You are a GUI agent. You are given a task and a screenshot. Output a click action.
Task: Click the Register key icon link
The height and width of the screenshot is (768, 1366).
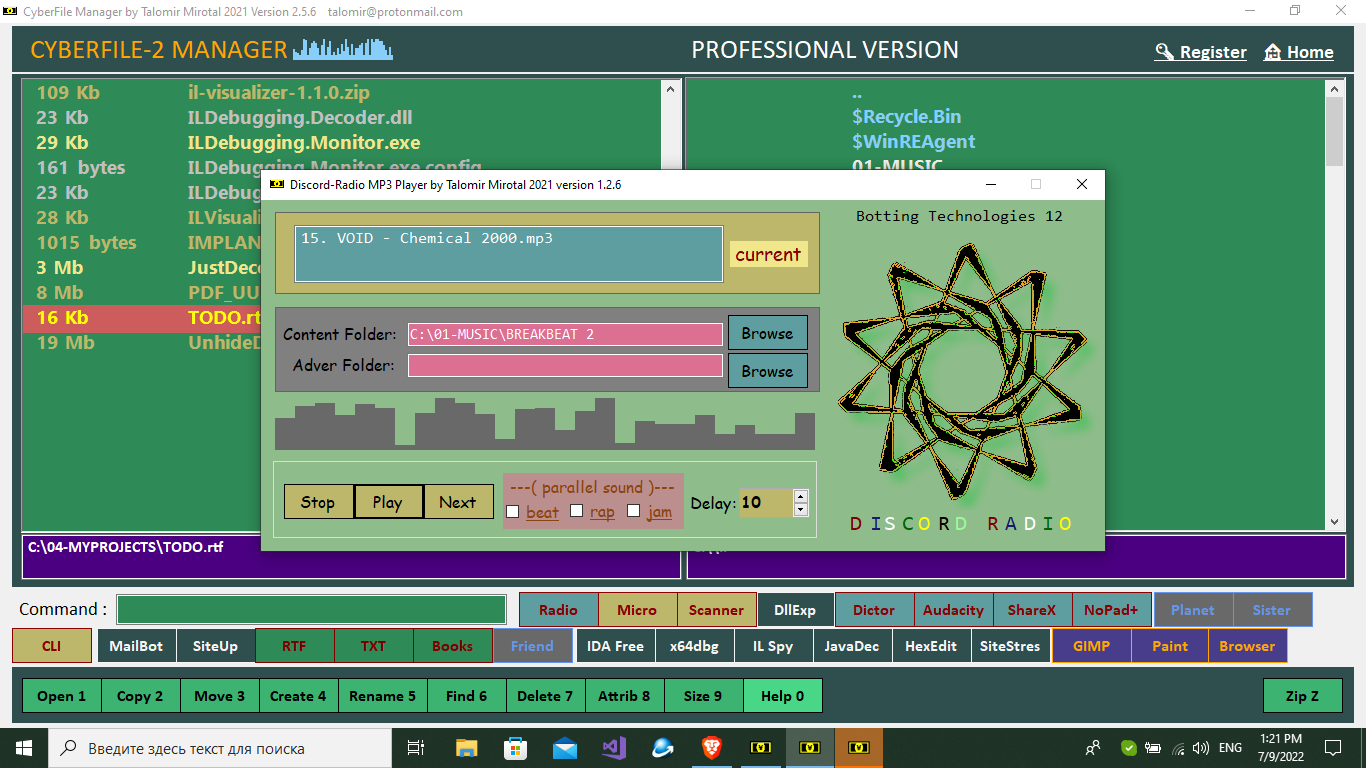pyautogui.click(x=1165, y=52)
